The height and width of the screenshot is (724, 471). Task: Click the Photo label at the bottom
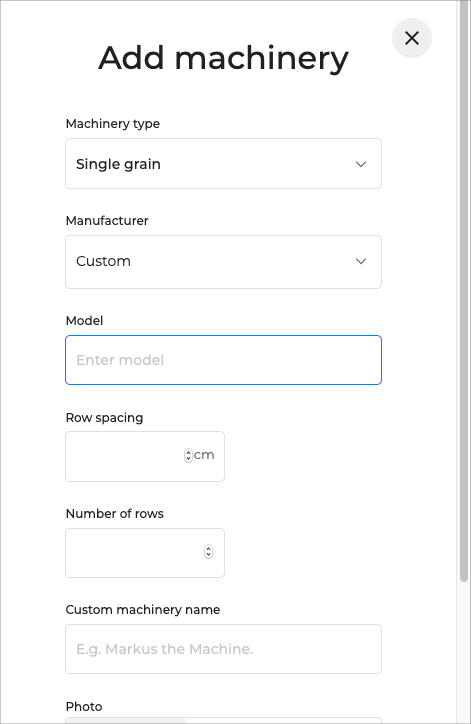click(x=84, y=706)
